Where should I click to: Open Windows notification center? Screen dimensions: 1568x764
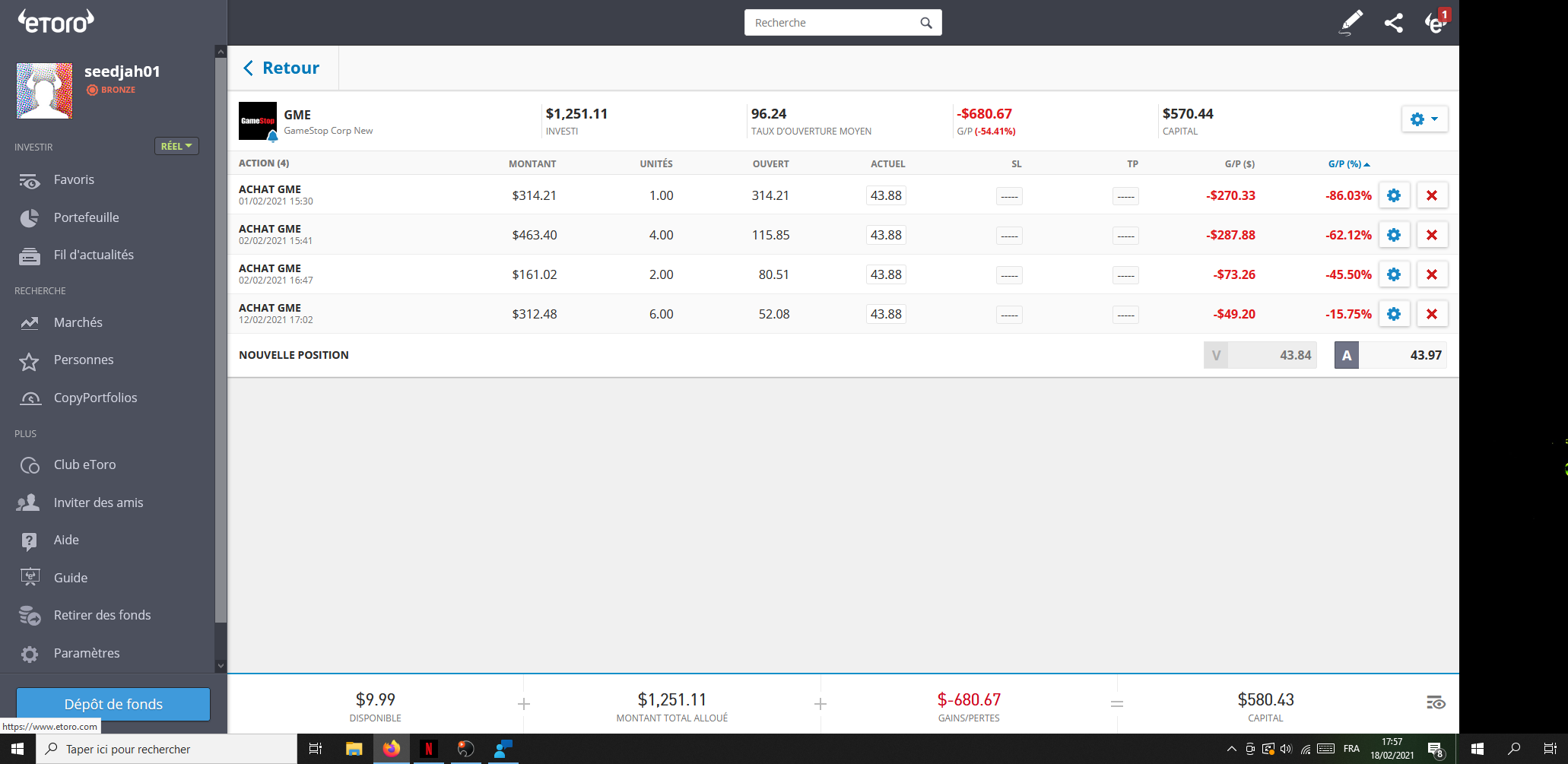(x=1435, y=750)
